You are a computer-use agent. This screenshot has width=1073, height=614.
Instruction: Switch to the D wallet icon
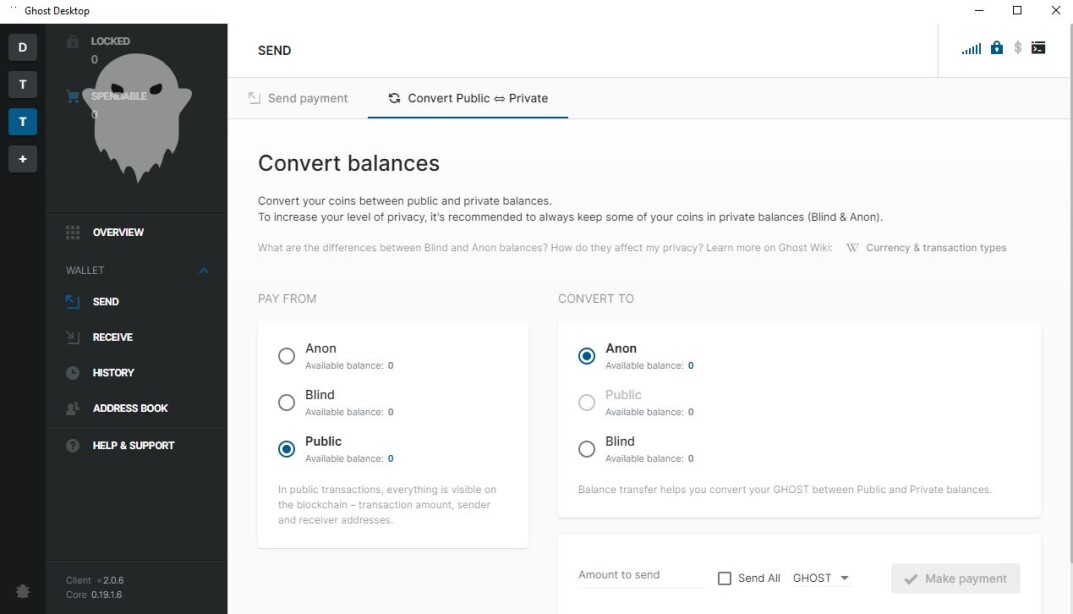(x=23, y=47)
